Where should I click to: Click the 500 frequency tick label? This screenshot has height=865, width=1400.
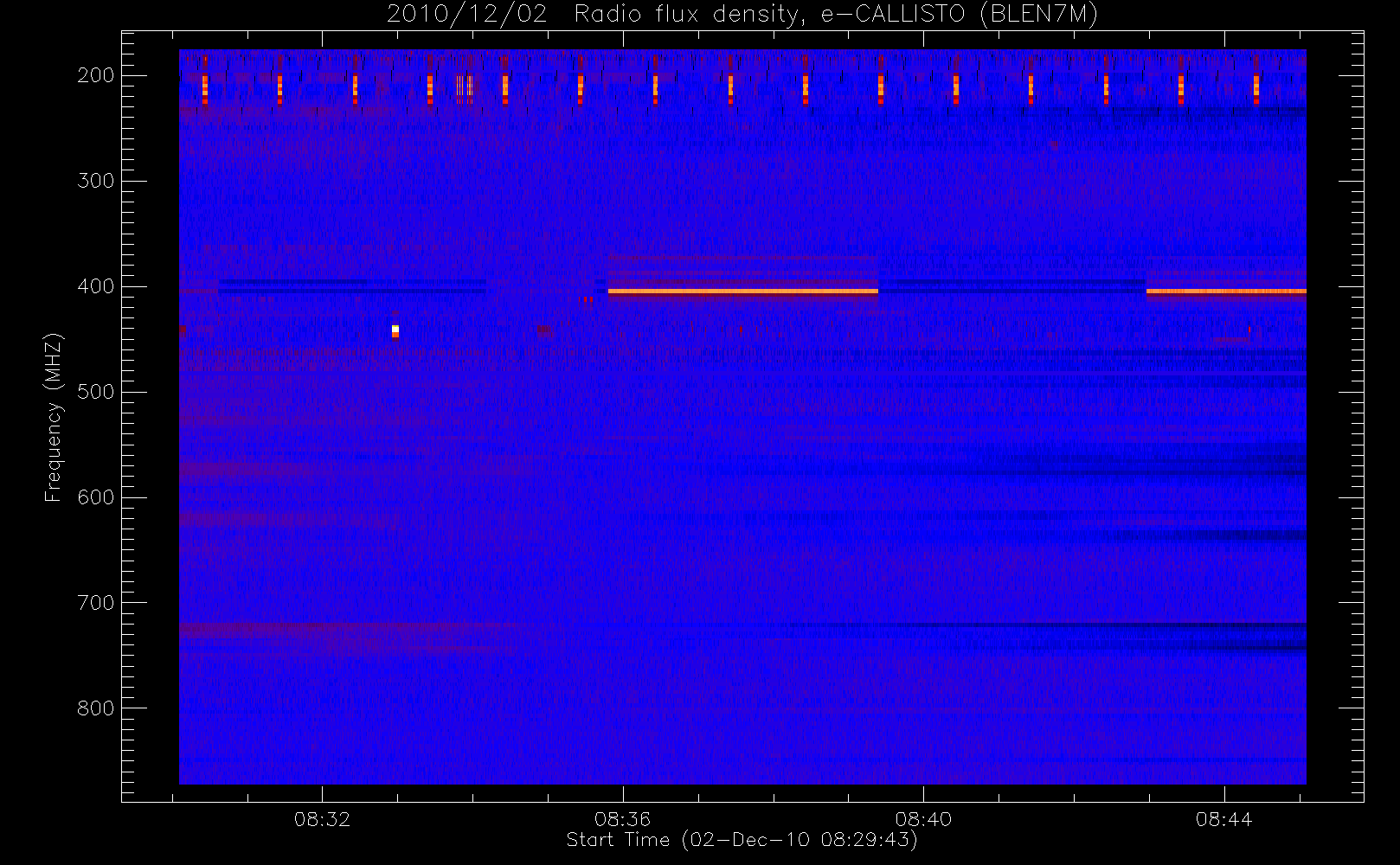(x=96, y=392)
